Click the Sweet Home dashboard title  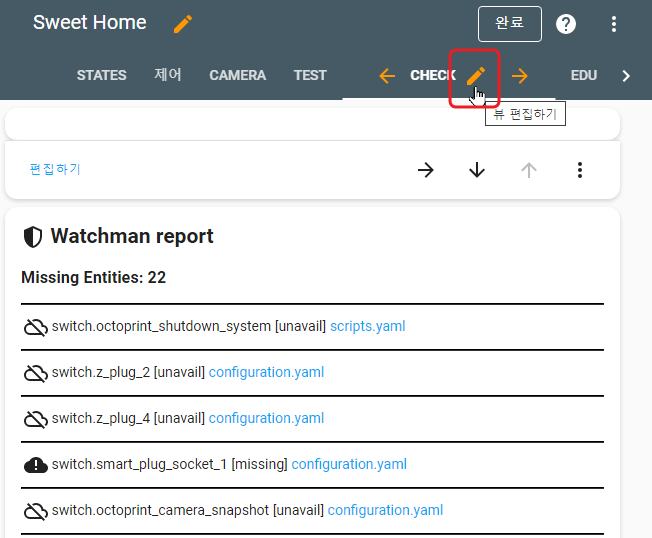click(x=89, y=22)
